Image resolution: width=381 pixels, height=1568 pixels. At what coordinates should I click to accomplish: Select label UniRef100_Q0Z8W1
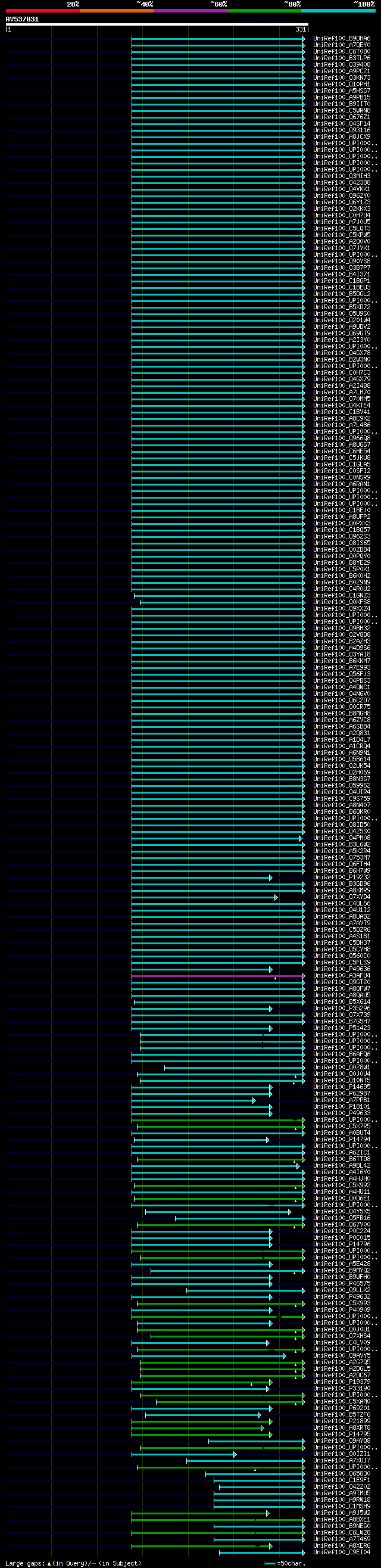click(x=342, y=1068)
